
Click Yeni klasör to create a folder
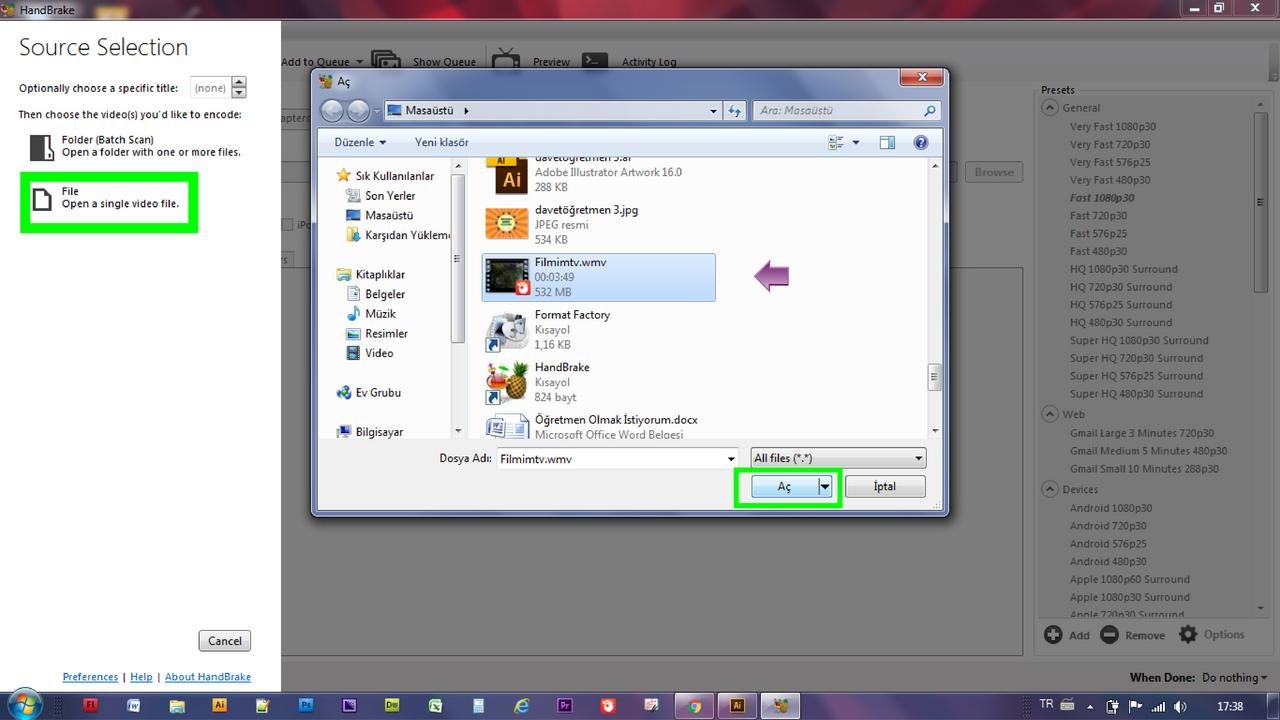point(442,143)
